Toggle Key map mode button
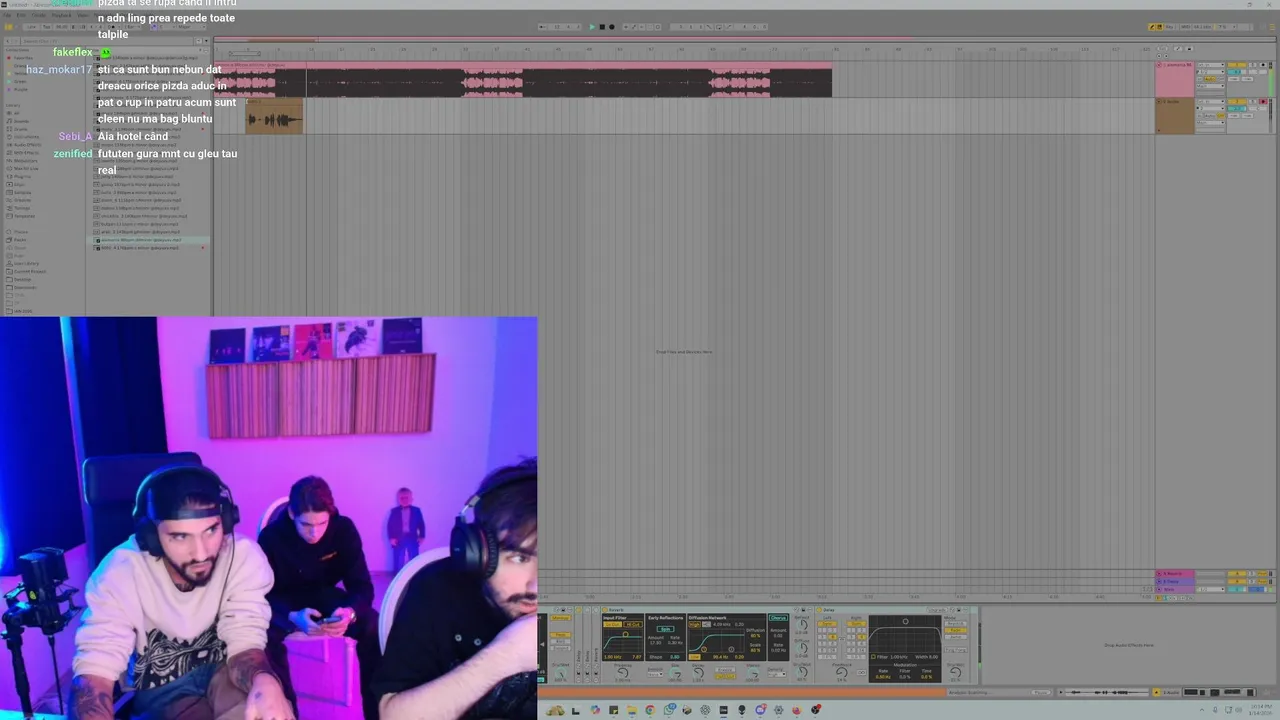The image size is (1280, 720). point(1169,27)
